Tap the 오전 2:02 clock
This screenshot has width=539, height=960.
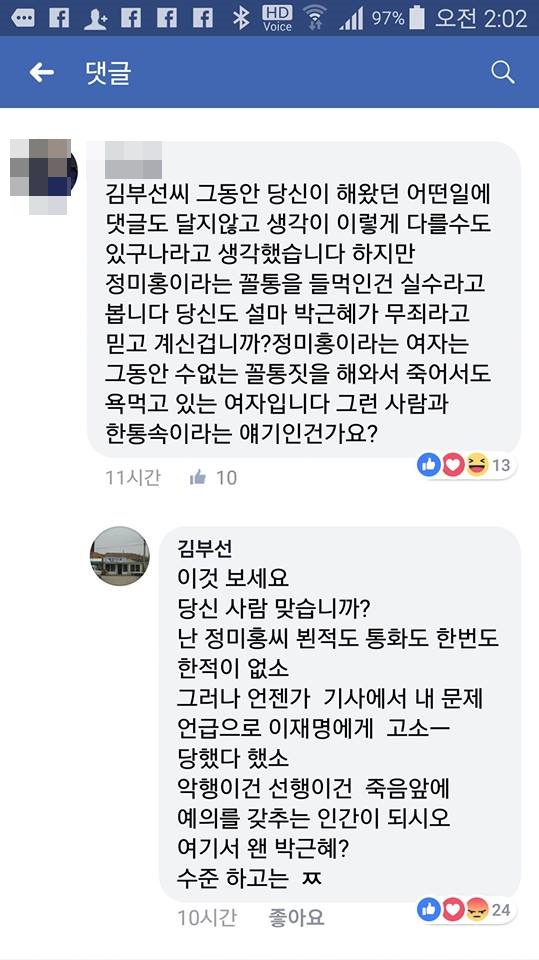481,18
